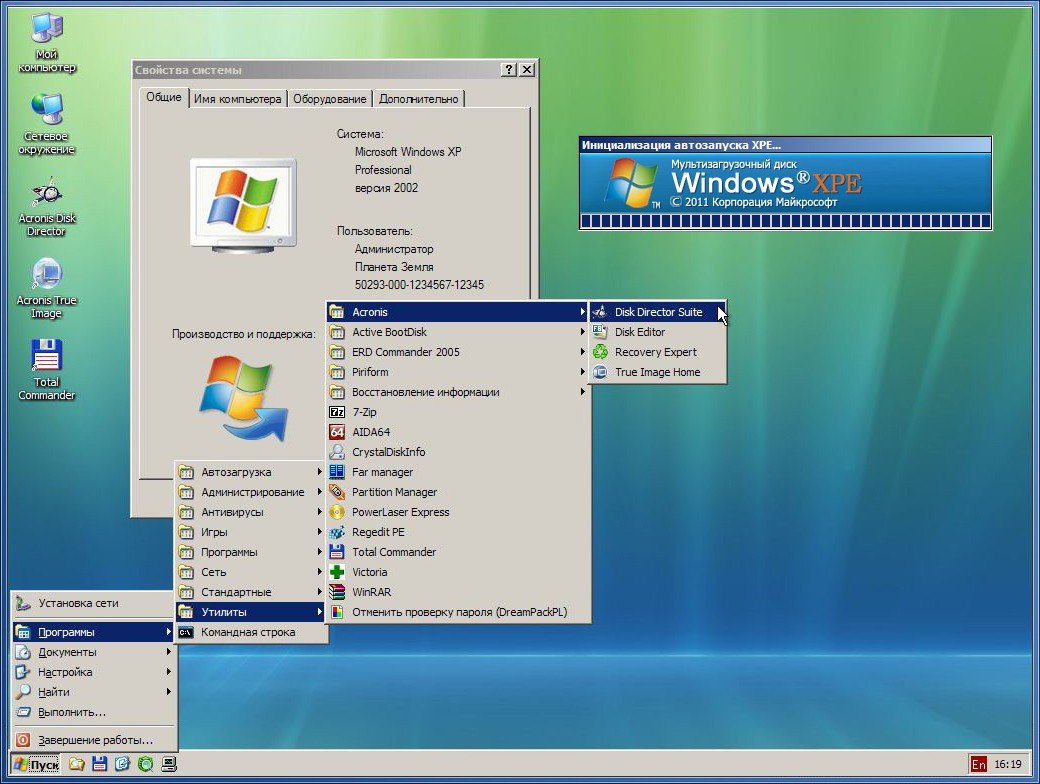
Task: Click the XPE initialization progress bar
Action: click(x=785, y=221)
